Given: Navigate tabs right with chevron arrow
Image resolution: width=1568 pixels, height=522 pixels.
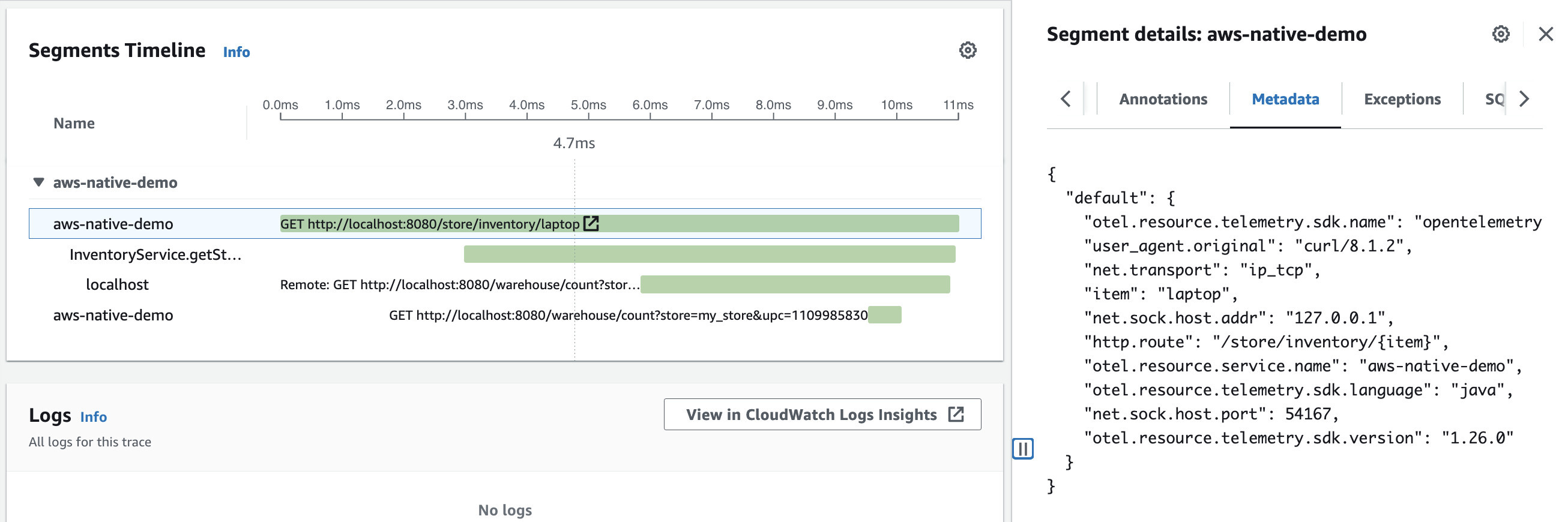Looking at the screenshot, I should pyautogui.click(x=1524, y=98).
